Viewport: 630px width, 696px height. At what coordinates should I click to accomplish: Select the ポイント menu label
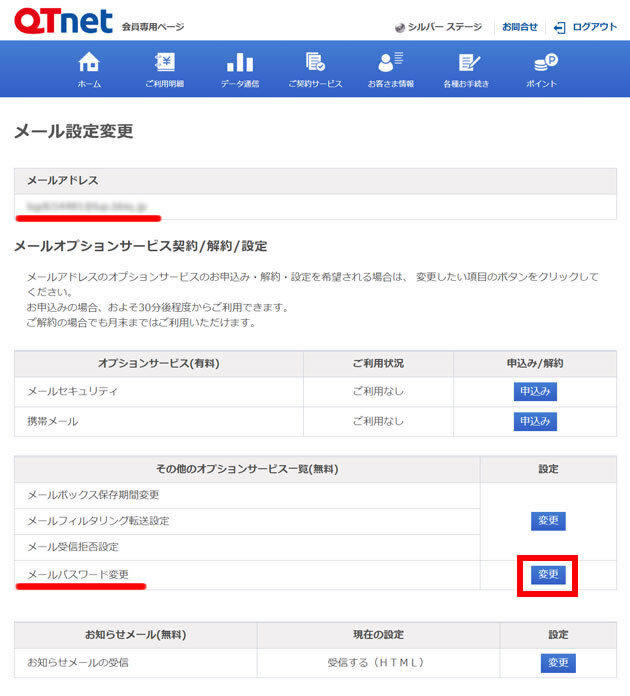tap(542, 84)
